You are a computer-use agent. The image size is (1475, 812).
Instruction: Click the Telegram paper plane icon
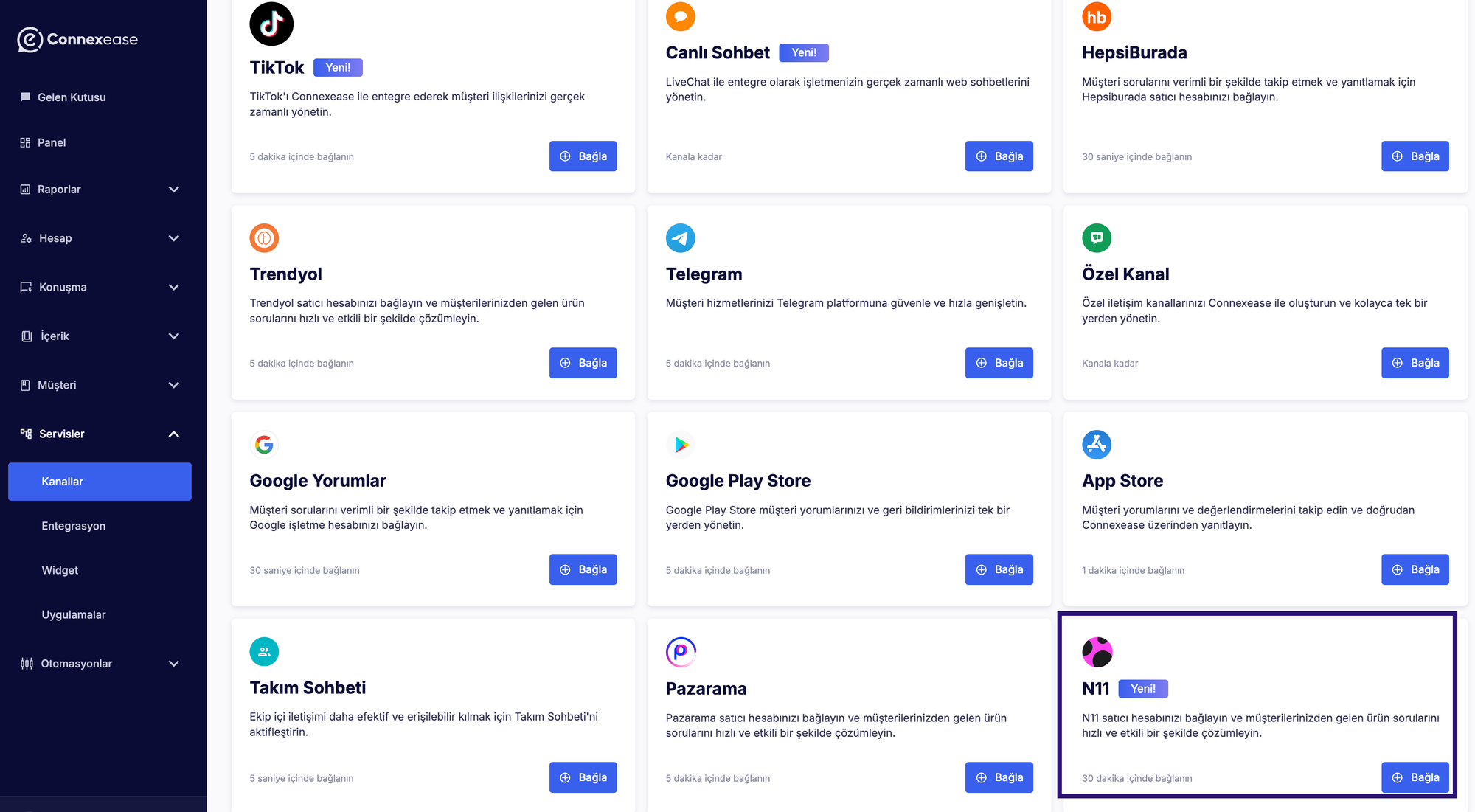[x=680, y=238]
